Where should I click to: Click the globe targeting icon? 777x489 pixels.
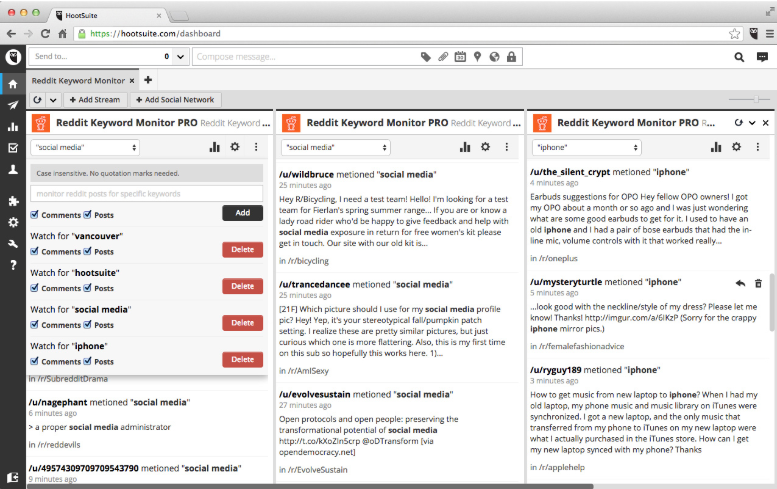(x=494, y=57)
